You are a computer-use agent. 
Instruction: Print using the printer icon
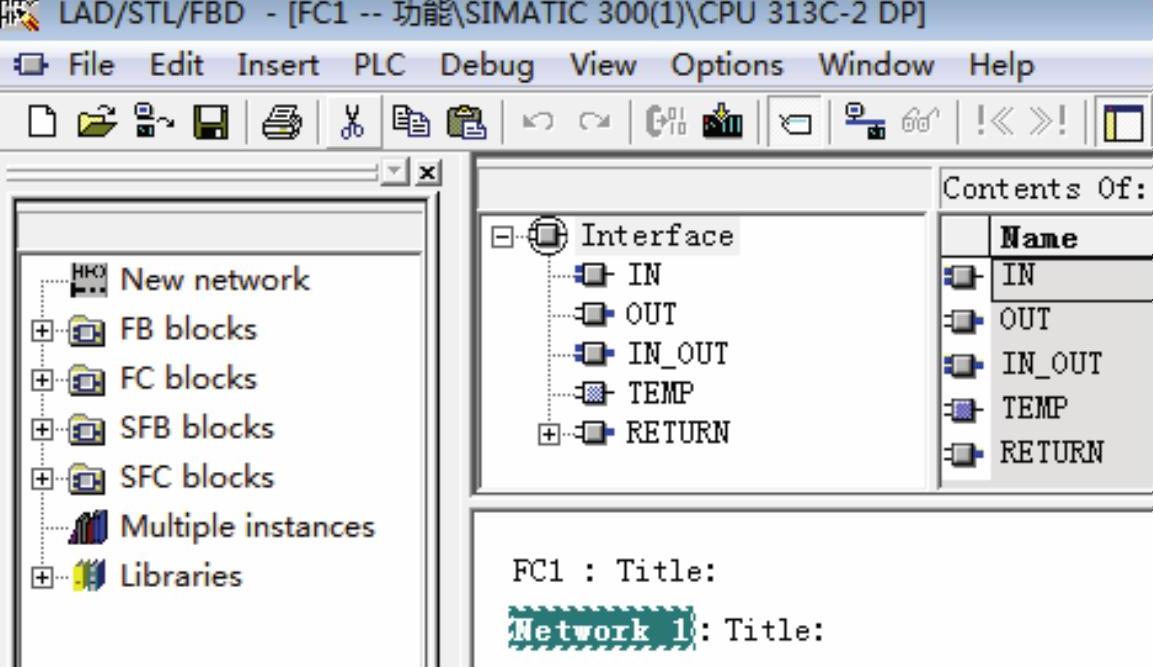coord(282,121)
